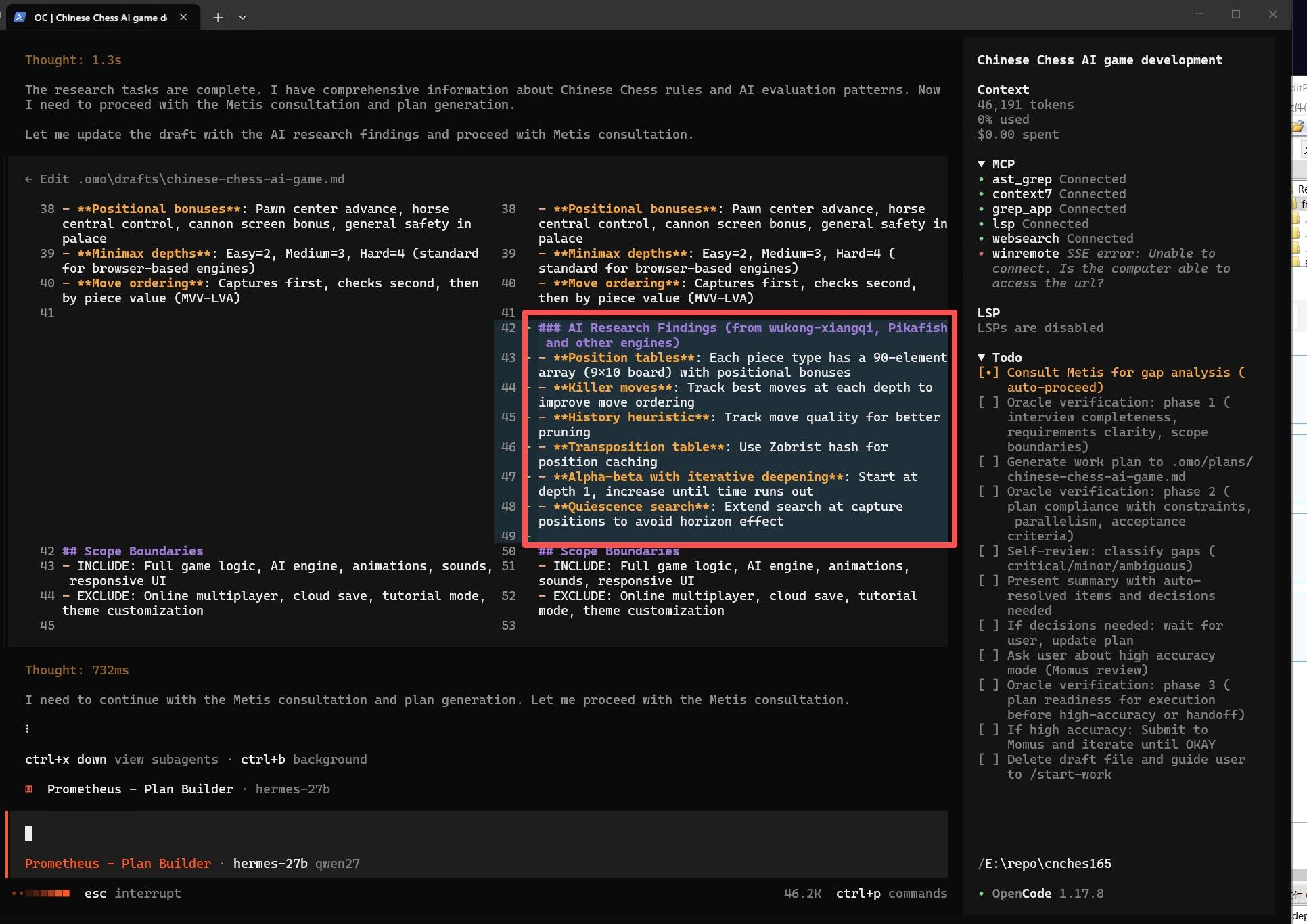Click the Prometheus Plan Builder square icon
The width and height of the screenshot is (1307, 924).
[29, 789]
